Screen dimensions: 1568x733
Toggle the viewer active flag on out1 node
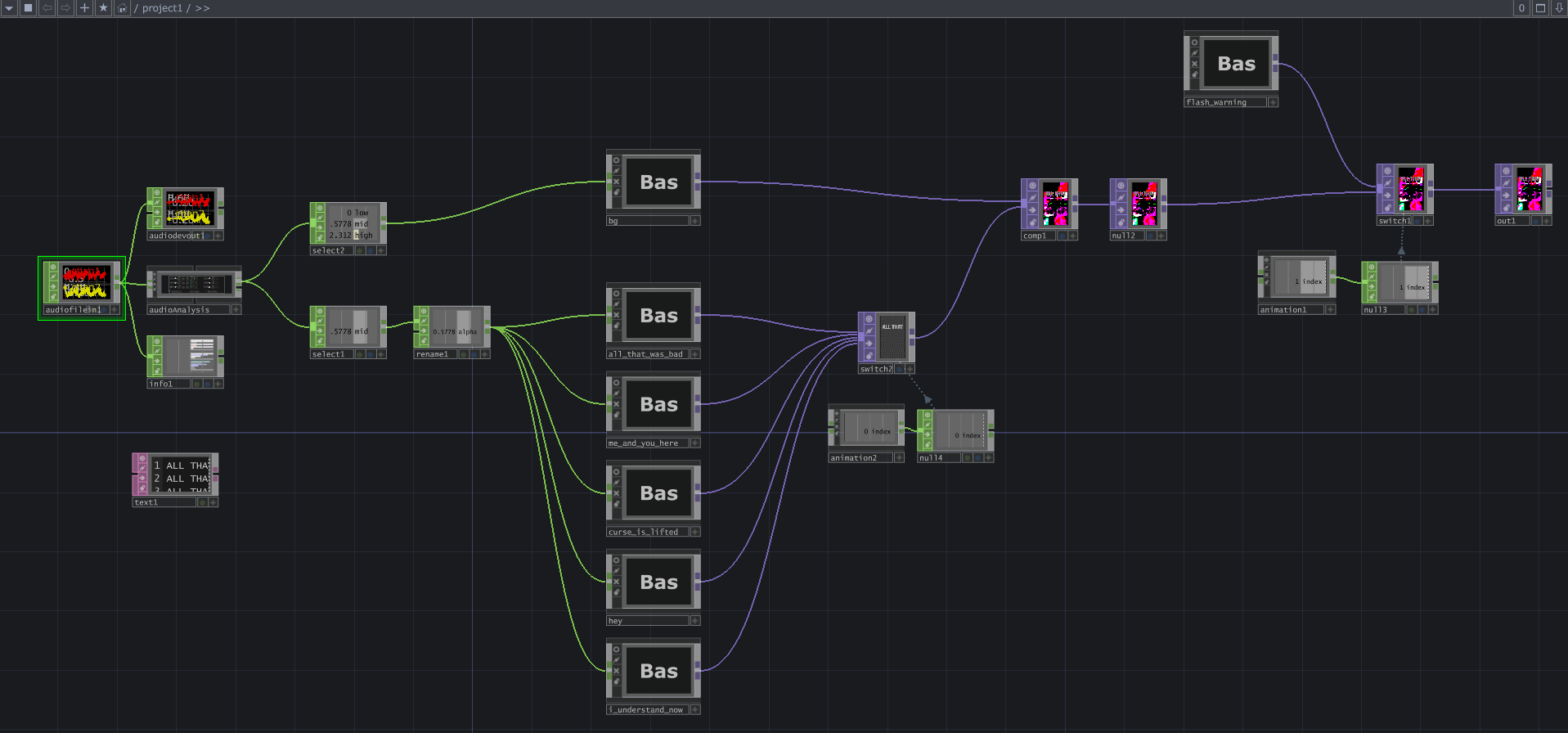tap(1506, 172)
